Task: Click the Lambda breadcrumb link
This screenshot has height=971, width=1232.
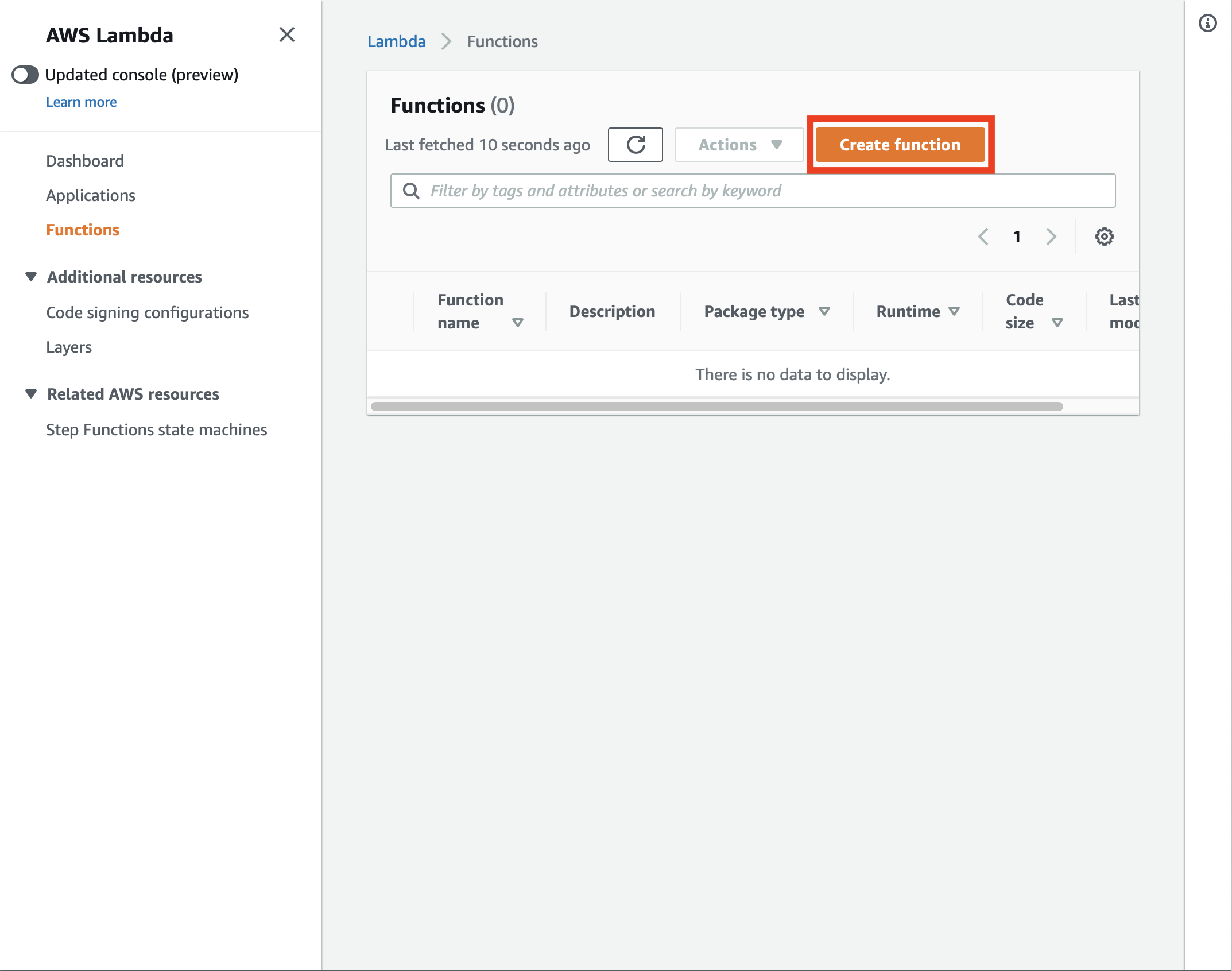Action: 397,41
